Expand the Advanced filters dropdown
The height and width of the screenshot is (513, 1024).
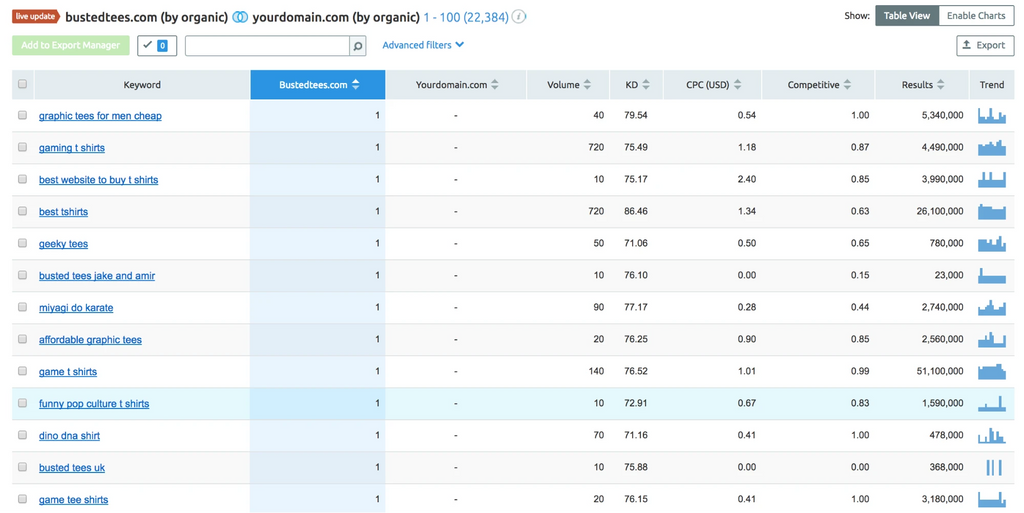(423, 45)
